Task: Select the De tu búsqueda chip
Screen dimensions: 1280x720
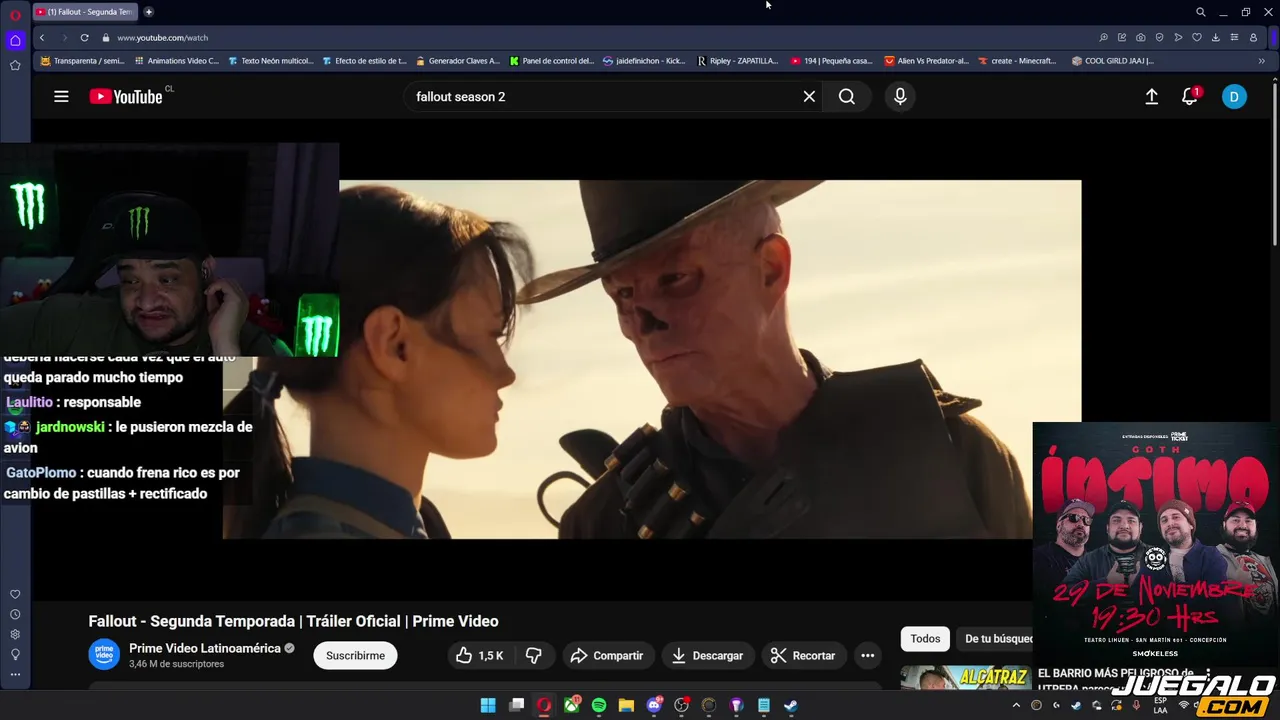Action: [x=997, y=638]
